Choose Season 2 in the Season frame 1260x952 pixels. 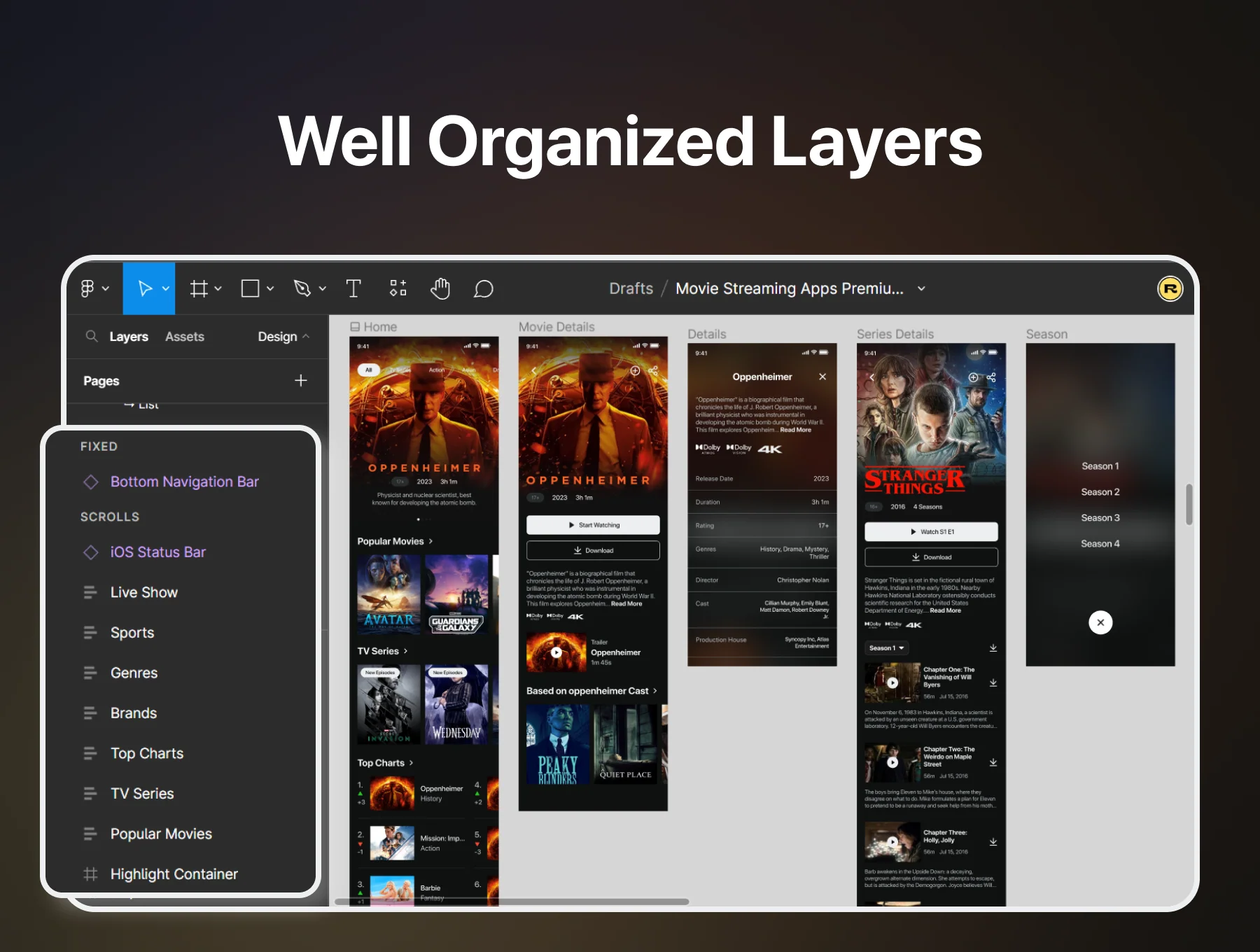(x=1100, y=492)
